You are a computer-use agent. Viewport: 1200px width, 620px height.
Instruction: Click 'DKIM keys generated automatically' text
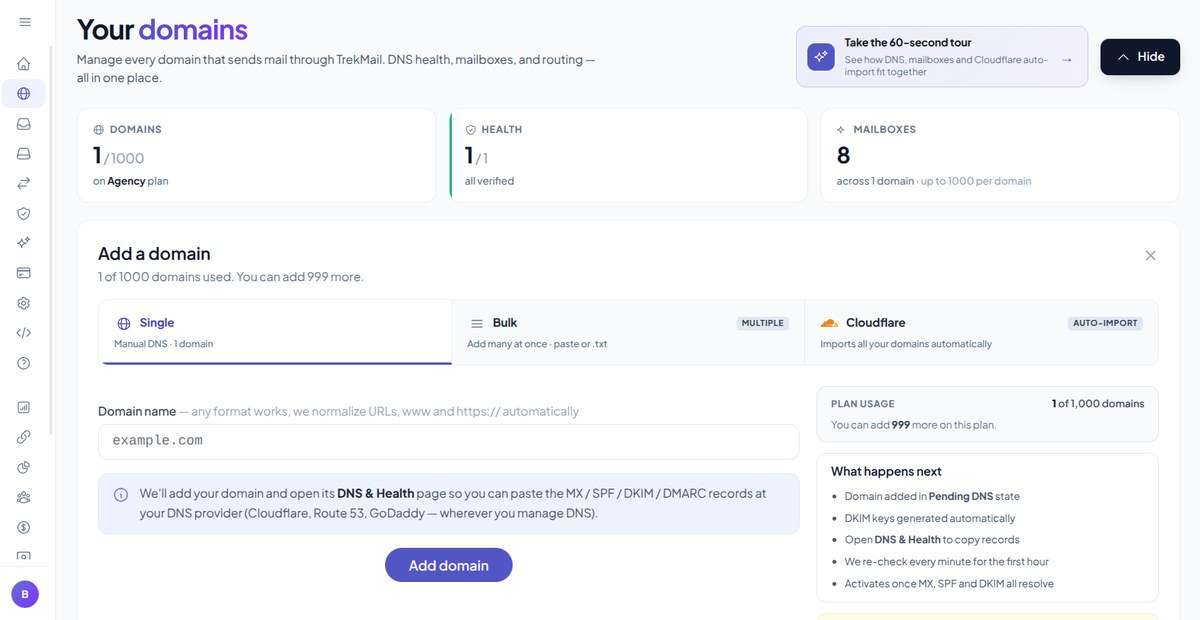click(x=929, y=518)
